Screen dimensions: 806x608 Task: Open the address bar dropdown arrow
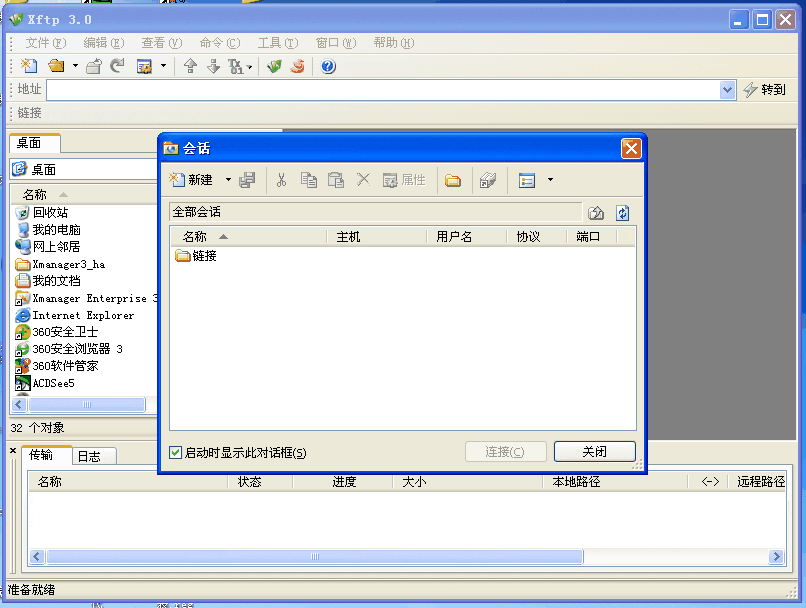pyautogui.click(x=727, y=90)
